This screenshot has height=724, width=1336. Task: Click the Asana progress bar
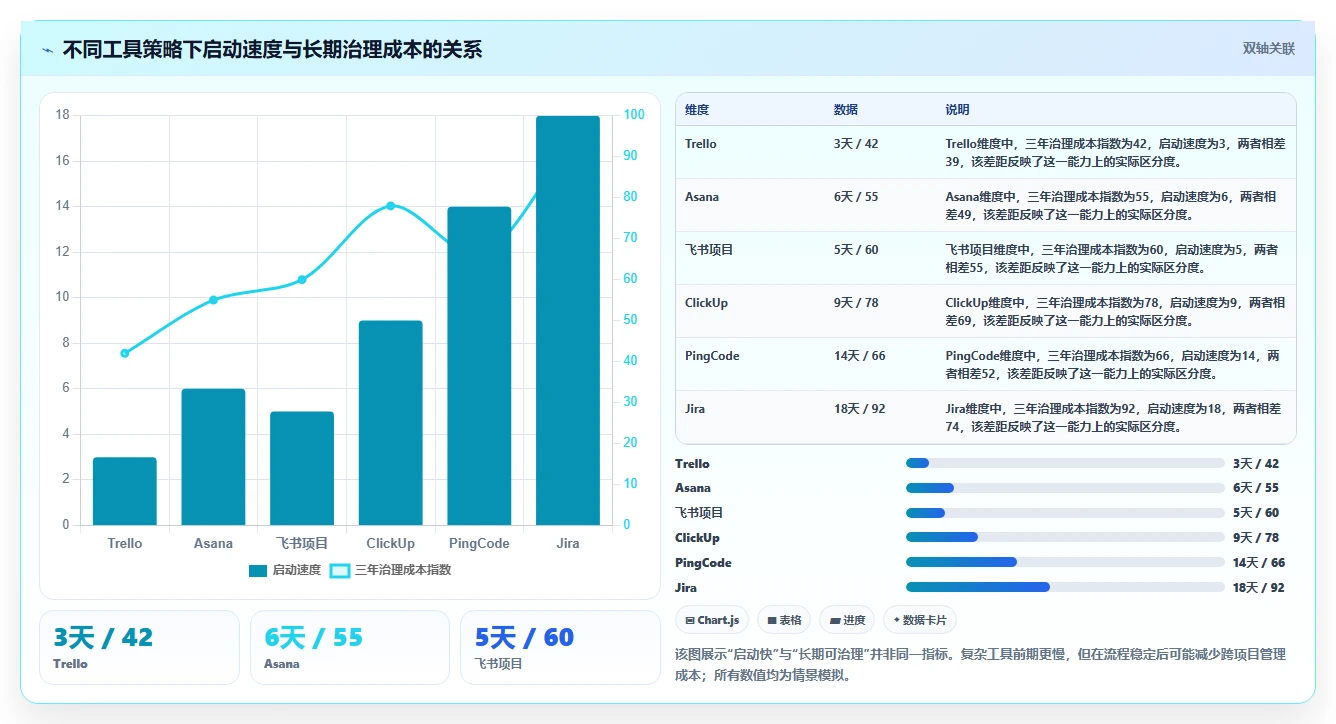[1065, 488]
